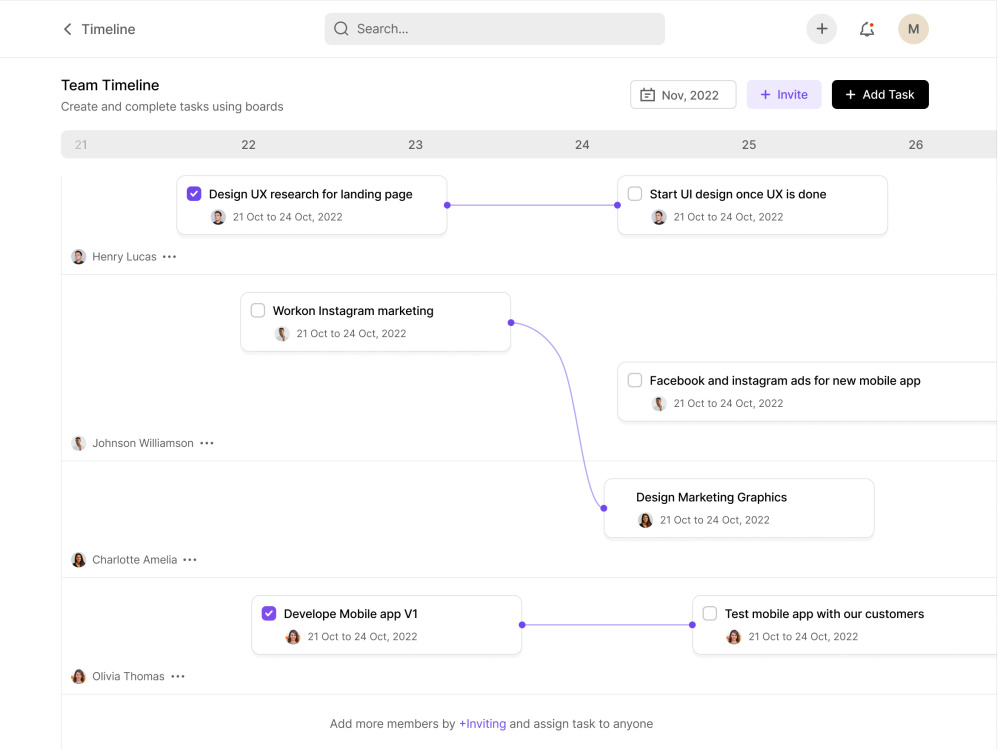Image resolution: width=1000 pixels, height=750 pixels.
Task: Click assignee avatar on Design Marketing Graphics card
Action: coord(645,520)
